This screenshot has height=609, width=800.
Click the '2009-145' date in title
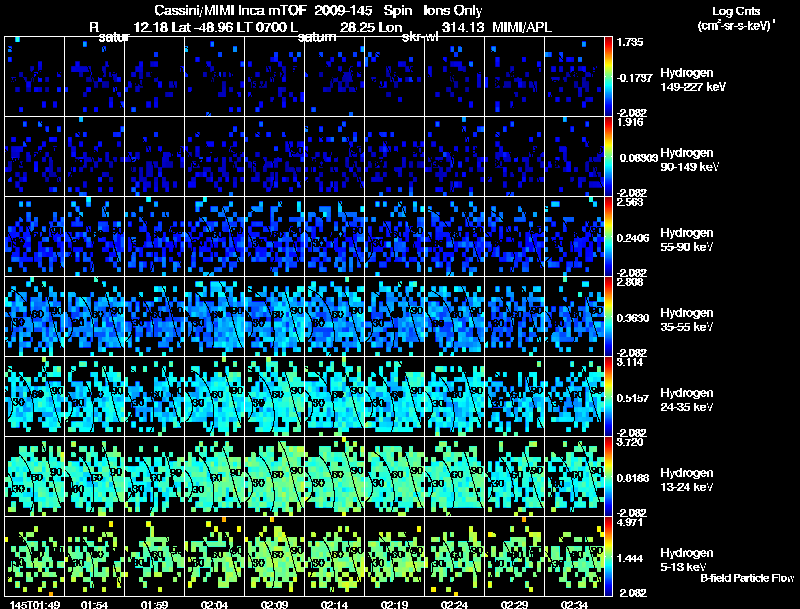344,11
